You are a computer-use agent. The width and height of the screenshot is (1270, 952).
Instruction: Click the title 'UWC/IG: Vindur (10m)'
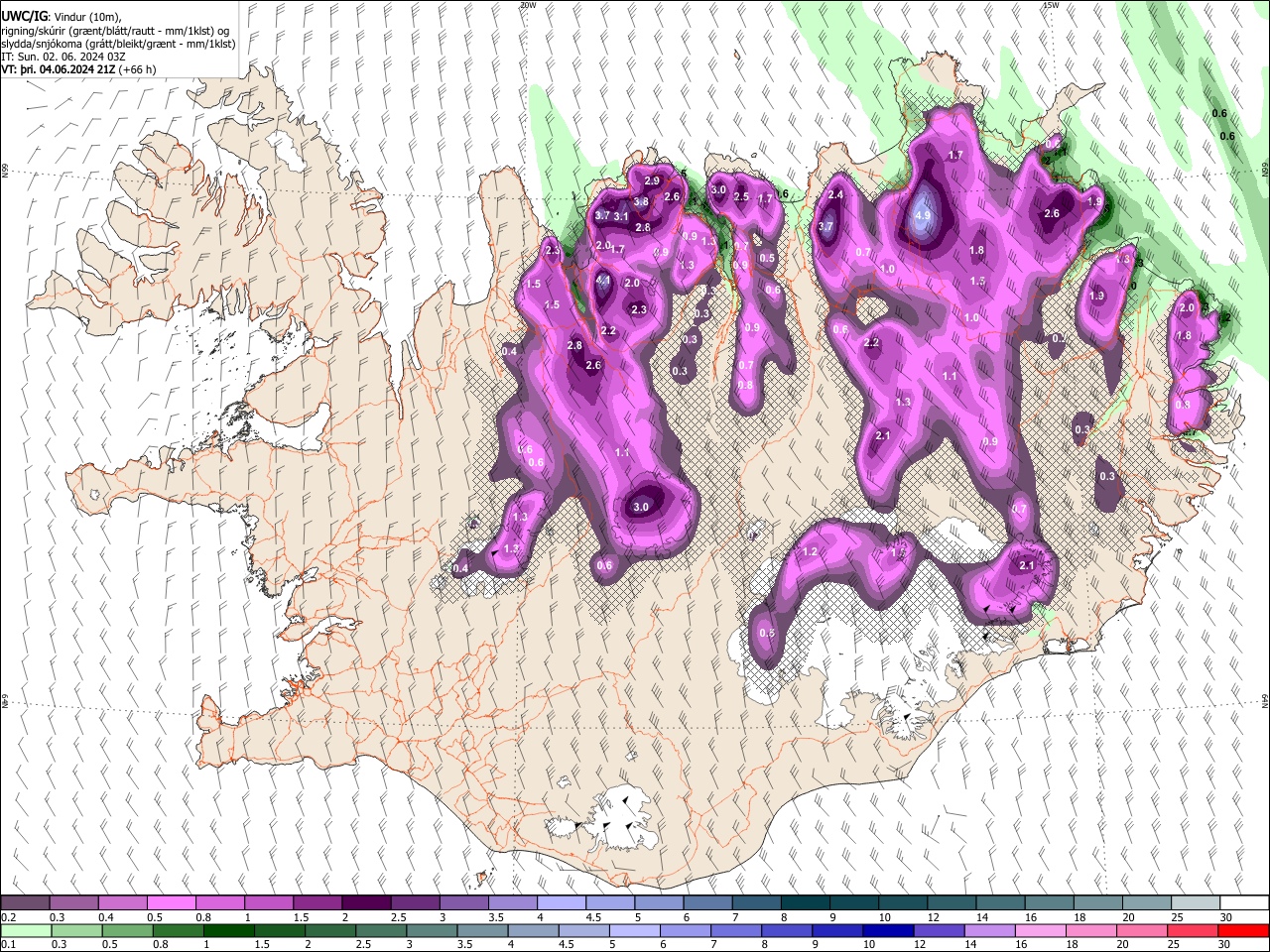pos(62,17)
